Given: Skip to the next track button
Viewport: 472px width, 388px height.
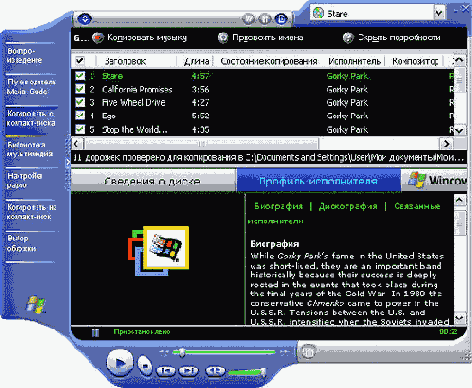Looking at the screenshot, I should pos(188,371).
